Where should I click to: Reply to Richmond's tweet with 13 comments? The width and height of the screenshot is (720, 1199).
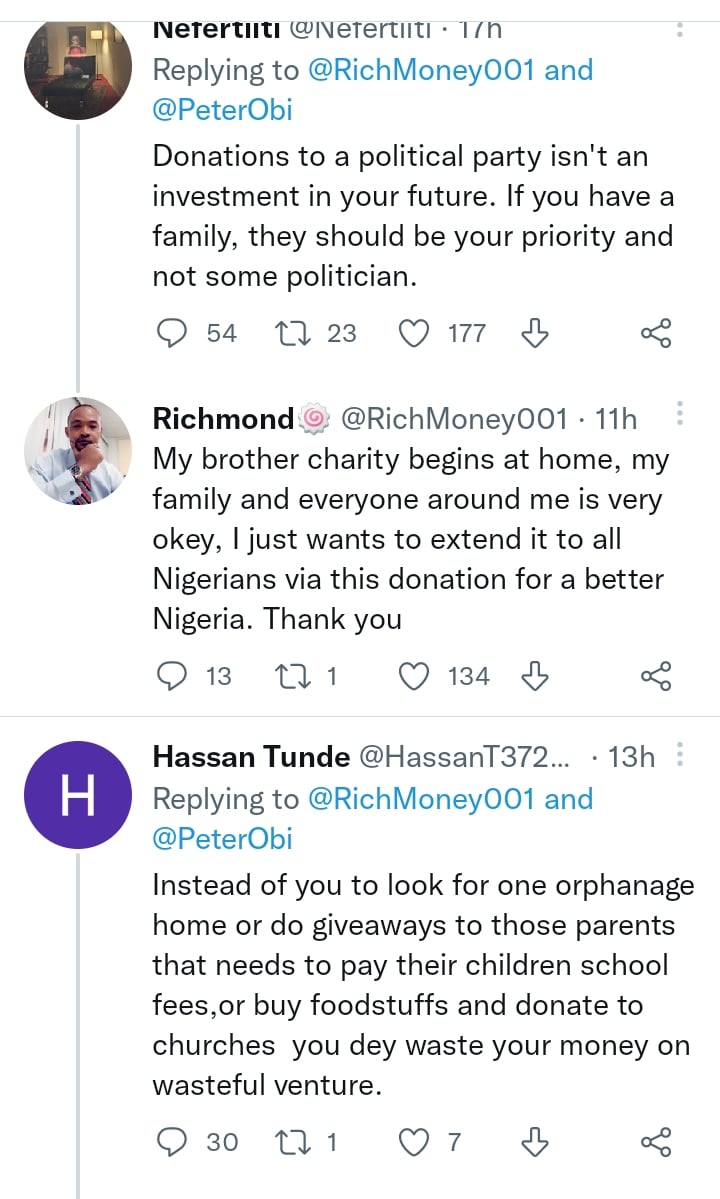[174, 677]
